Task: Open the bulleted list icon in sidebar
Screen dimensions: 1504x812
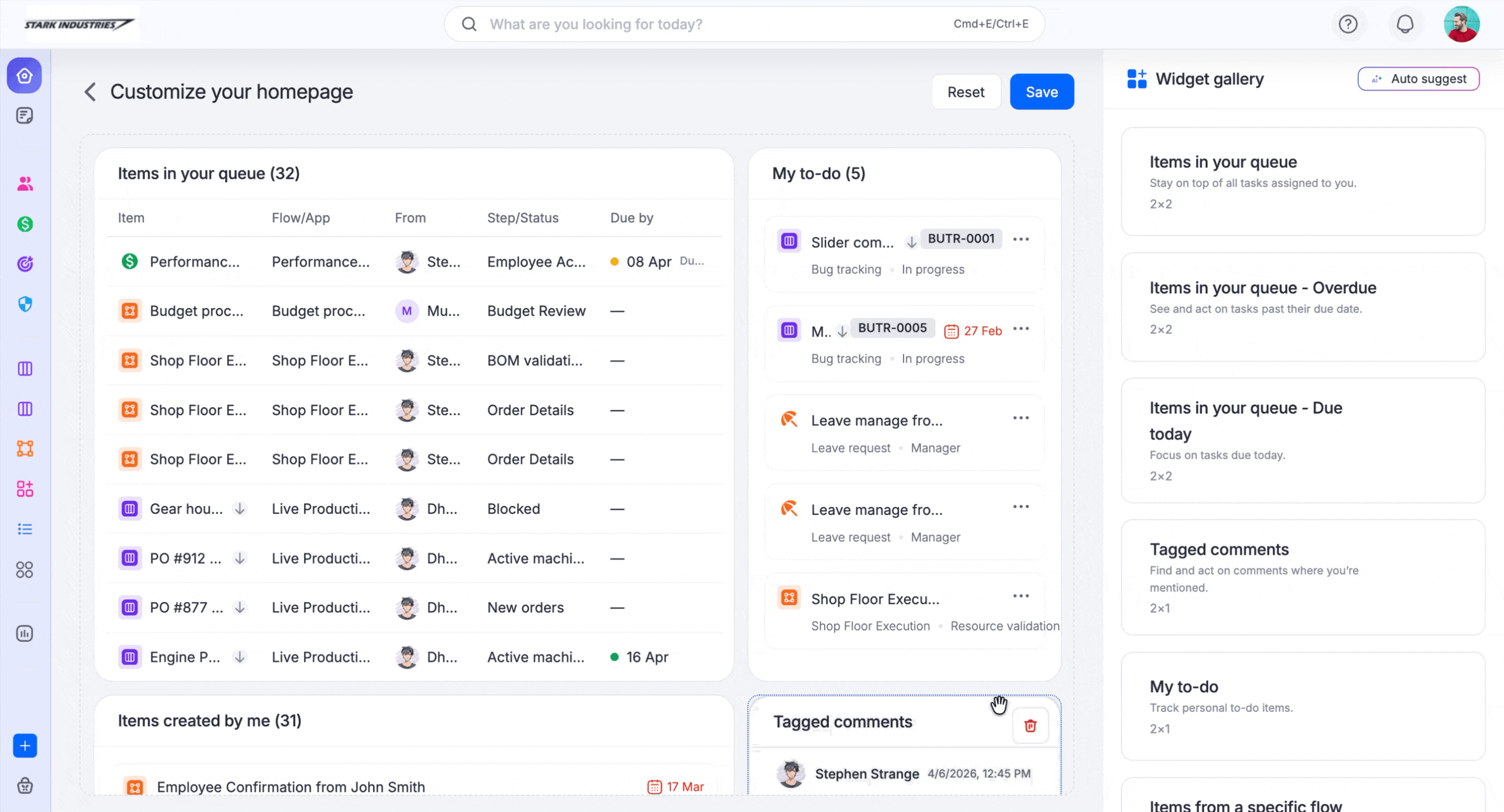Action: [25, 529]
